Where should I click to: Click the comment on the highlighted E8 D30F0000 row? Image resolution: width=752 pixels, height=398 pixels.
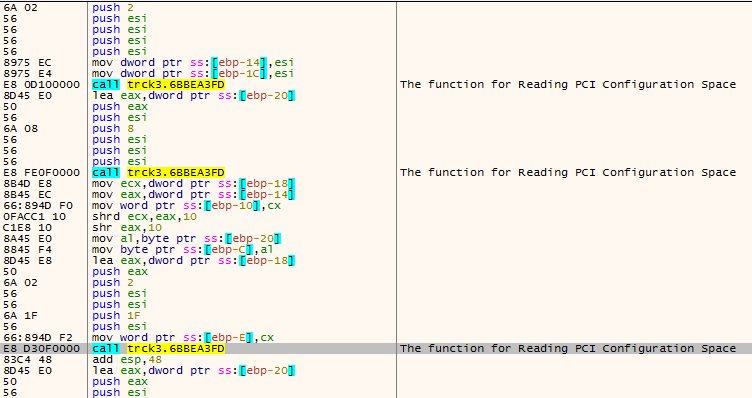coord(568,349)
